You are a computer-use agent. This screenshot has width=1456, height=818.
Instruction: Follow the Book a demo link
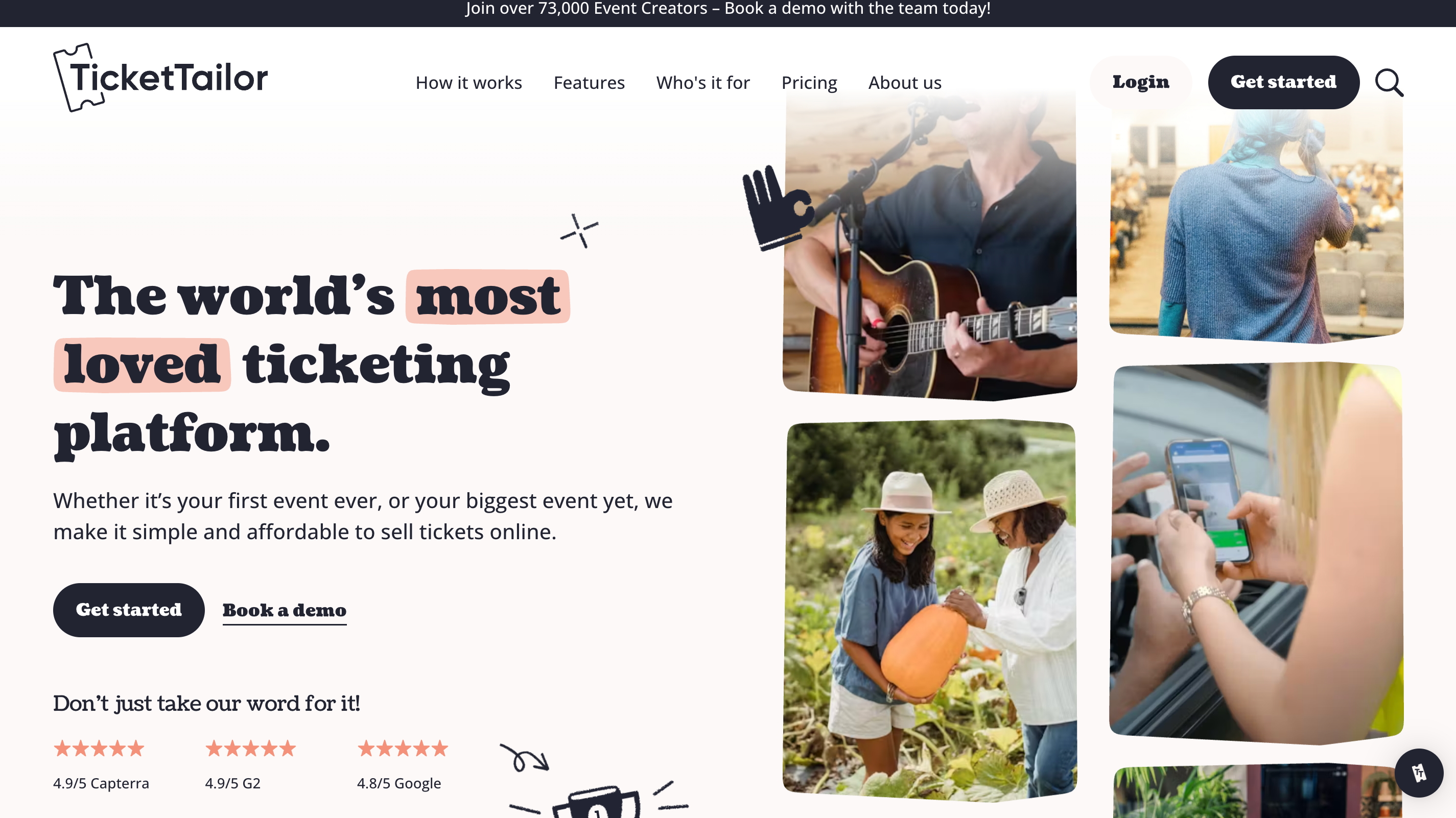[x=285, y=610]
